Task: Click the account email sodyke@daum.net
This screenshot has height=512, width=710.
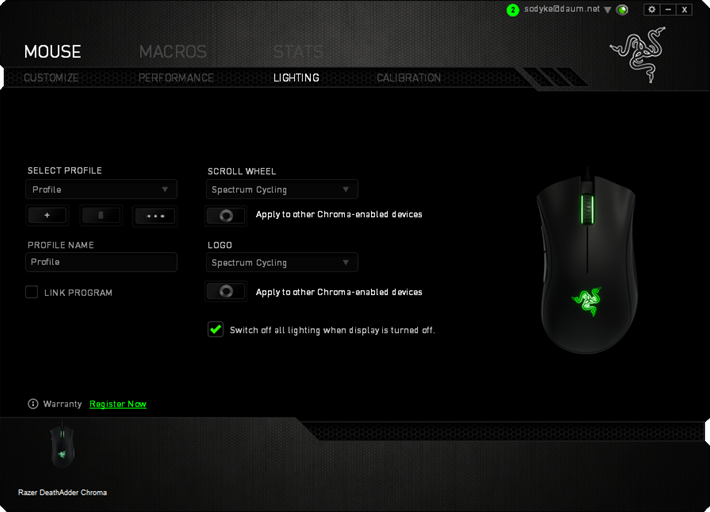Action: click(562, 9)
